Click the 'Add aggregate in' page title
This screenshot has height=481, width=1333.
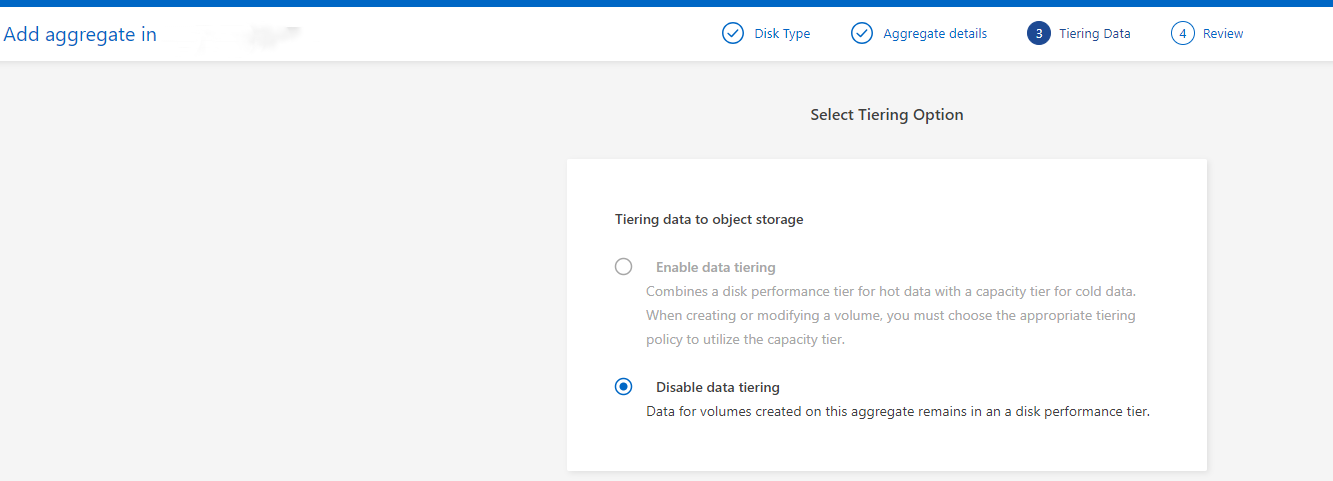click(80, 35)
